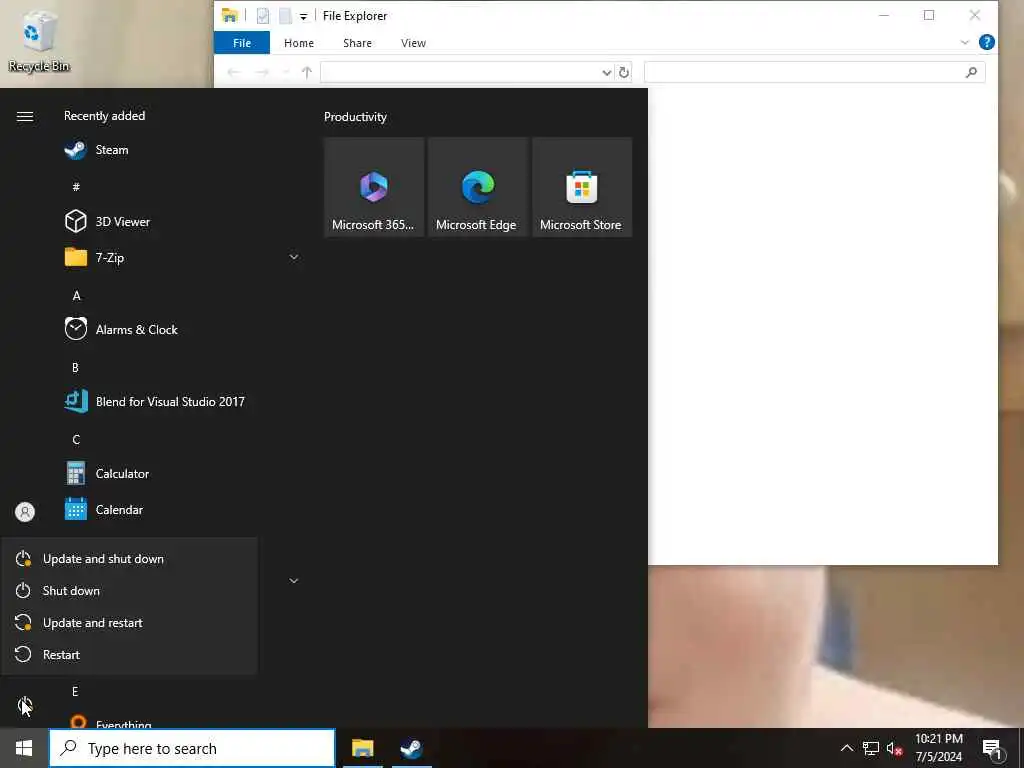Click File Explorer Forward arrow
Screen dimensions: 1024x768
[x=262, y=72]
